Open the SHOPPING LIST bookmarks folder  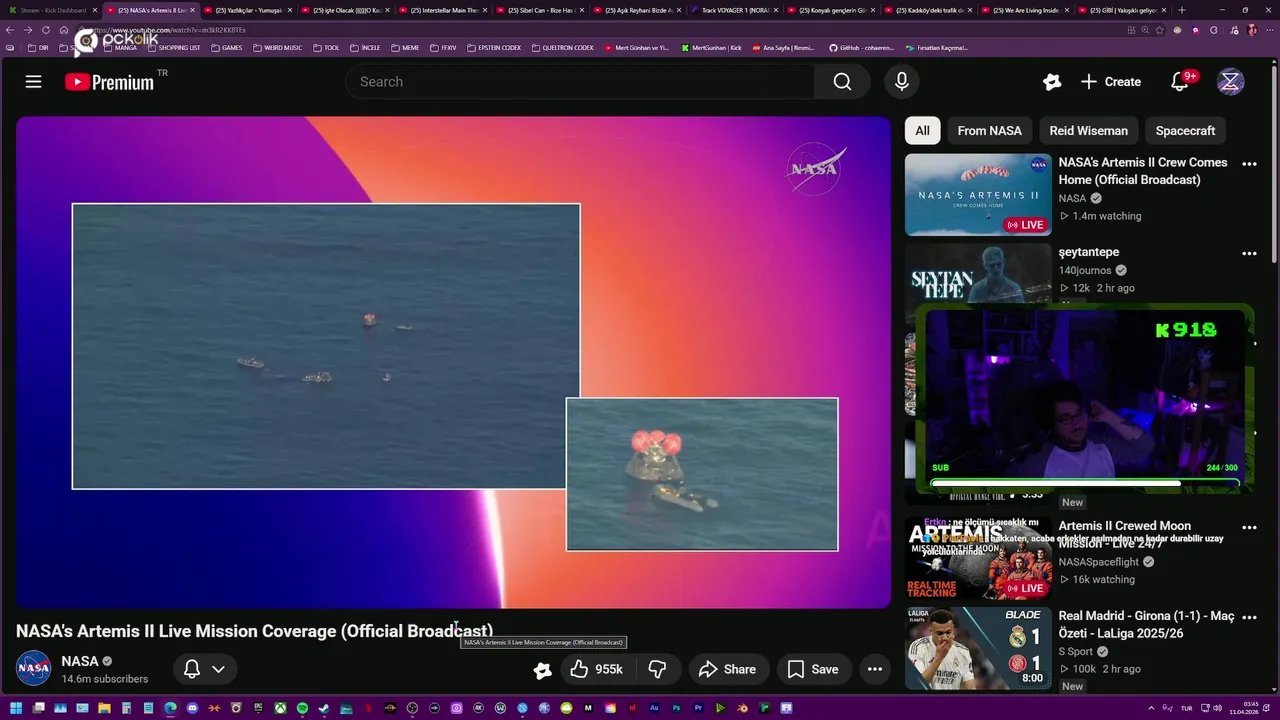coord(174,48)
